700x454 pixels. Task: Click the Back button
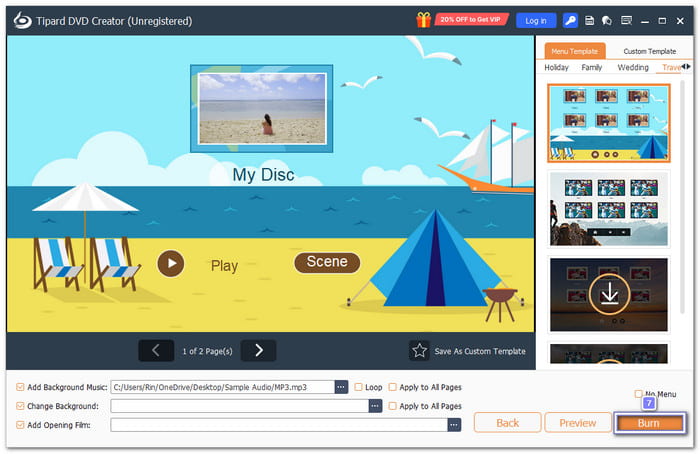(508, 423)
